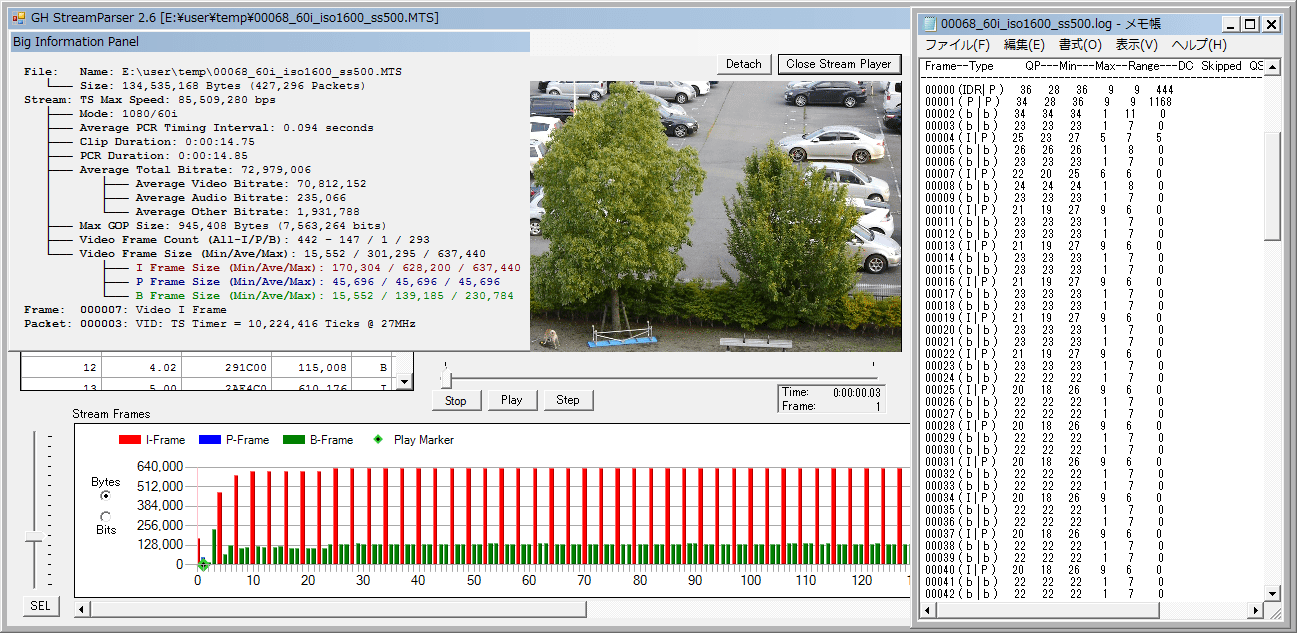Open the 編集(E) menu in Notepad
1297x633 pixels.
pyautogui.click(x=1024, y=45)
